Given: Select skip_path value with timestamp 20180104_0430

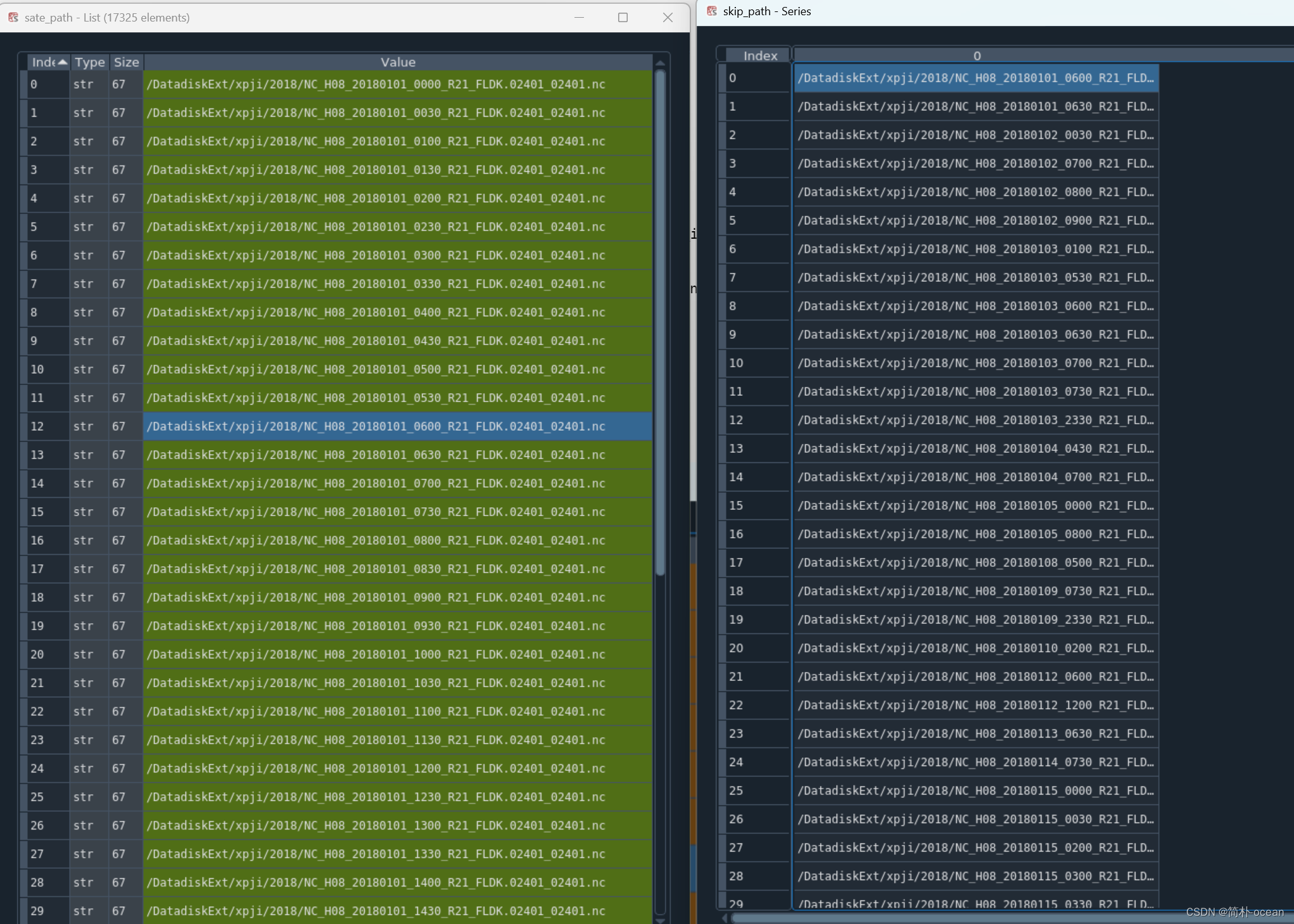Looking at the screenshot, I should click(976, 448).
